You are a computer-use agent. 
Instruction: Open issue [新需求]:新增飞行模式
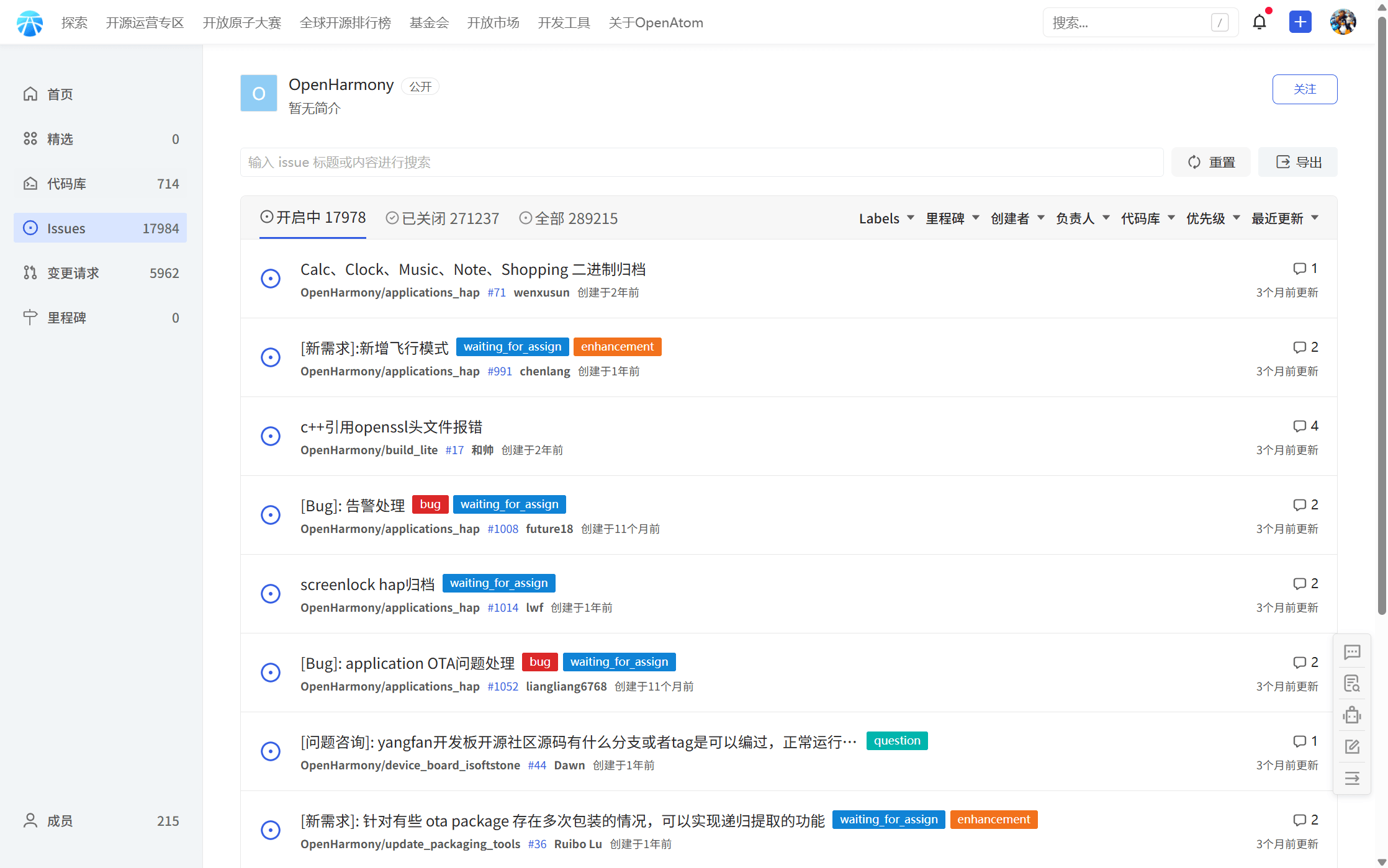pyautogui.click(x=374, y=348)
